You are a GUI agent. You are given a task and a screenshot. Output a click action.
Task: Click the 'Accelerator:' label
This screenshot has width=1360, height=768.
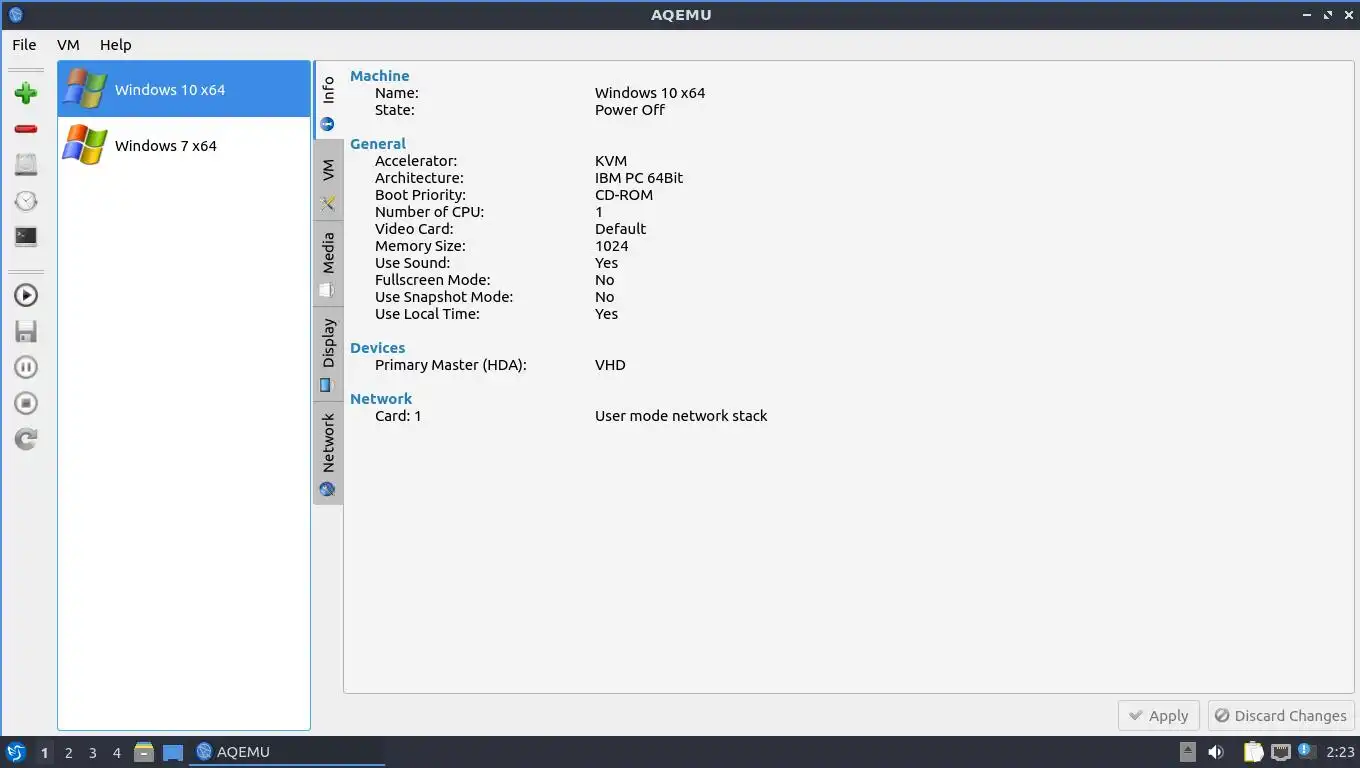(x=416, y=161)
